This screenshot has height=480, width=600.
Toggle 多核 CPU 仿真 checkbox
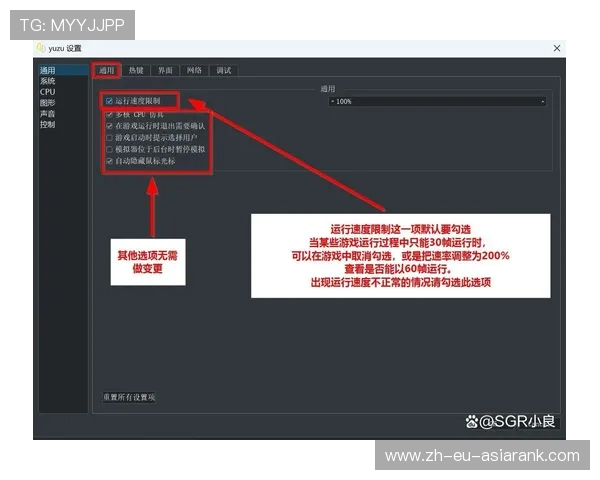point(109,114)
